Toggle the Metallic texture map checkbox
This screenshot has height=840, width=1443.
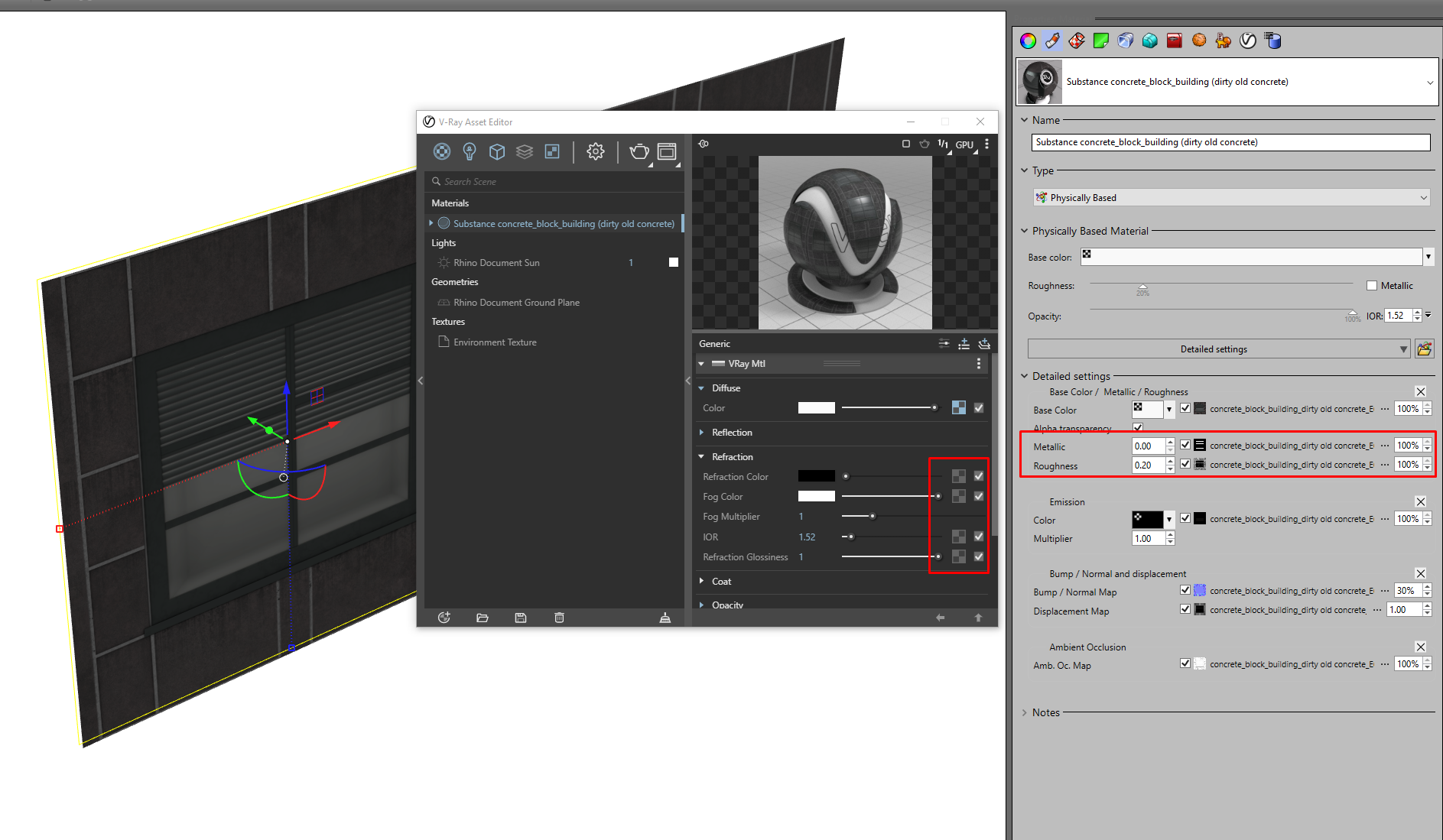1185,445
